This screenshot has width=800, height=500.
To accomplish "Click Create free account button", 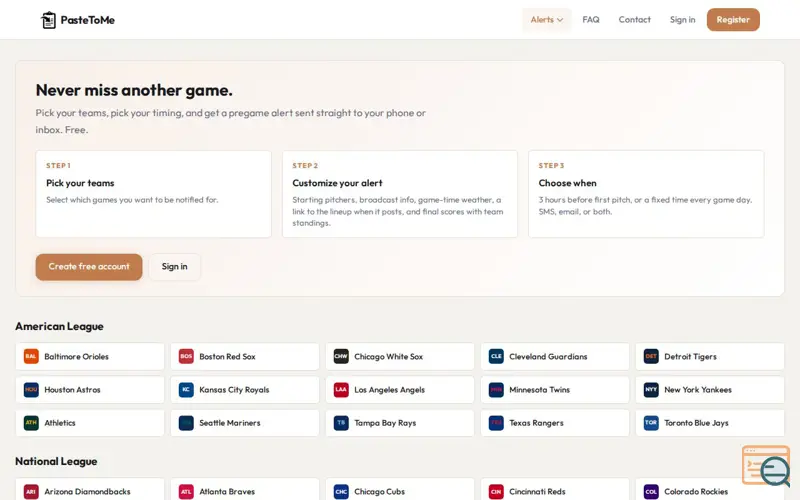I will [x=89, y=267].
